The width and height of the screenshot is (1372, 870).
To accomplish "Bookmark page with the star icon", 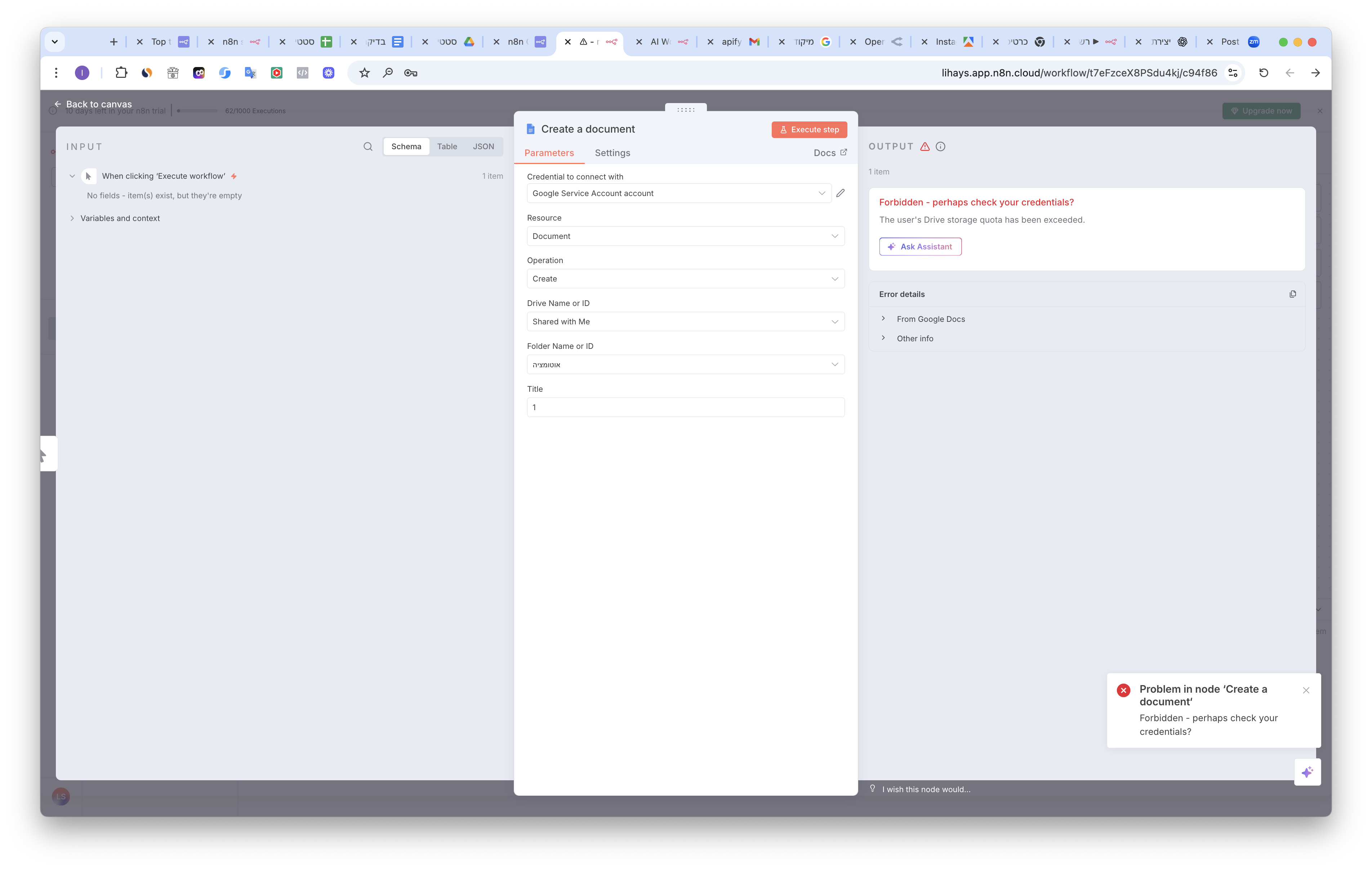I will pyautogui.click(x=365, y=73).
